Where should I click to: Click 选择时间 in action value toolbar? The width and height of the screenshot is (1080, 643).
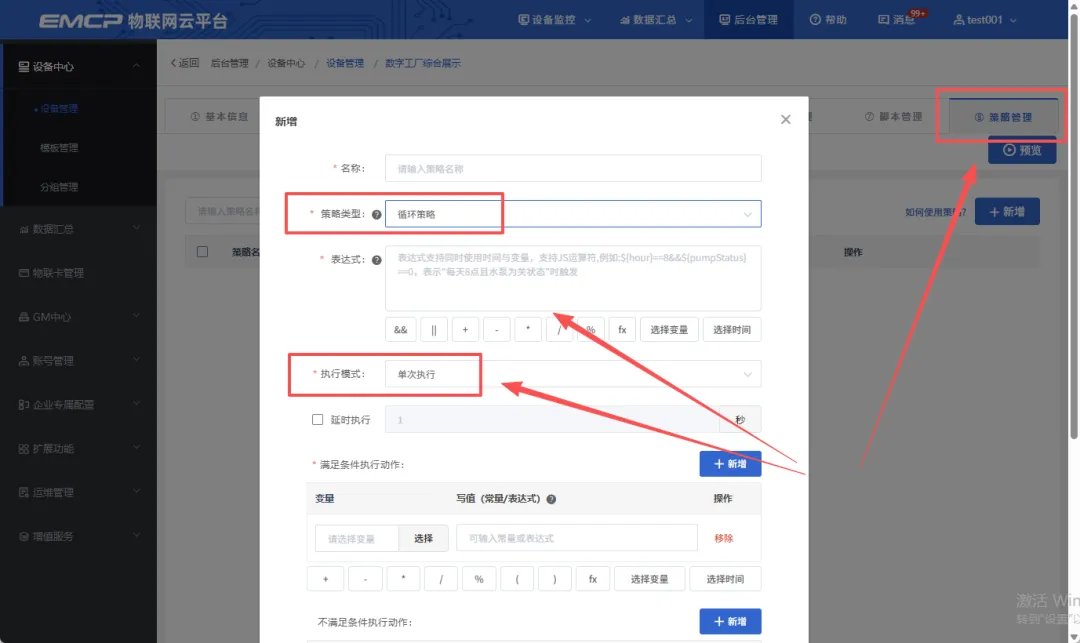[x=725, y=579]
